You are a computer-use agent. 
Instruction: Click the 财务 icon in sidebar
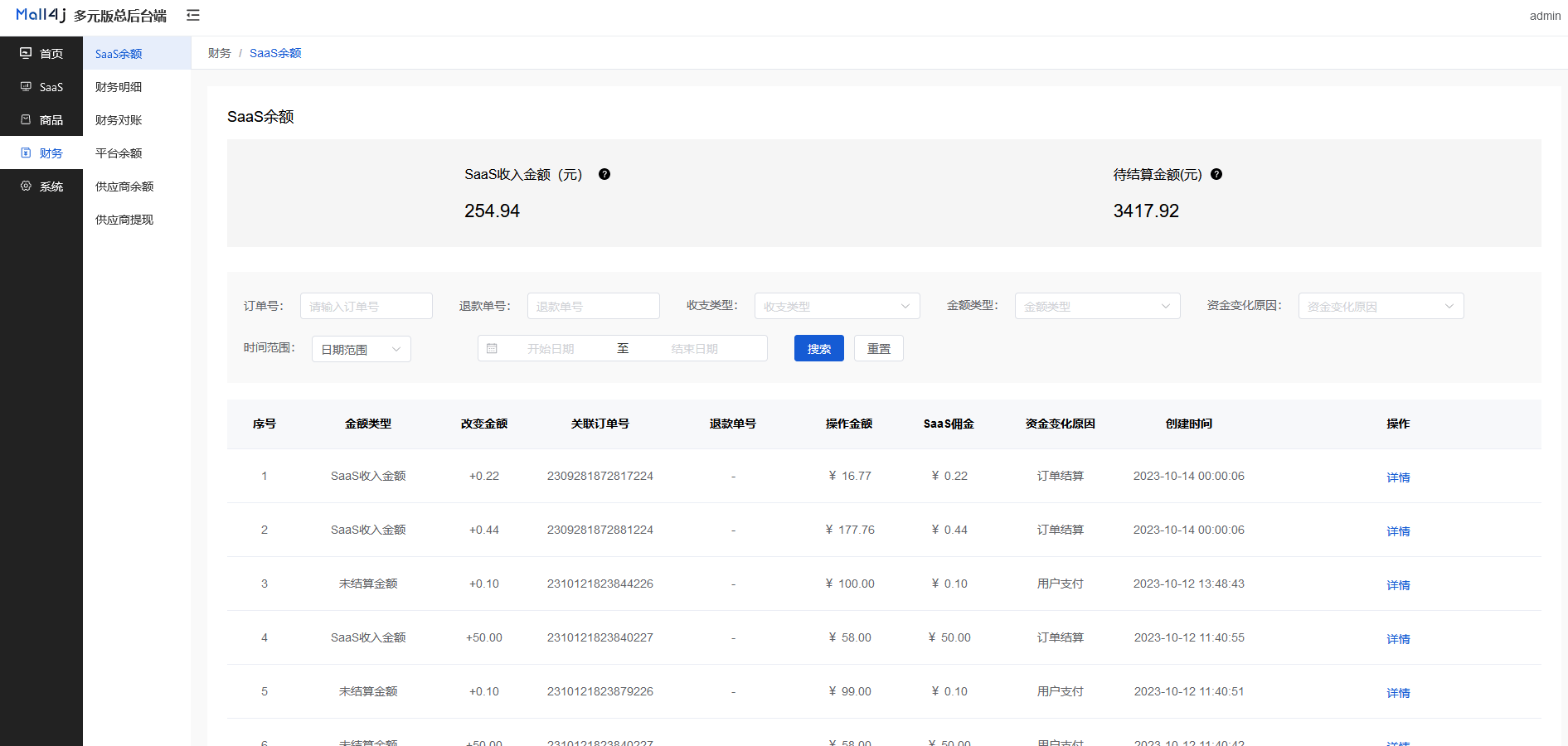pyautogui.click(x=26, y=153)
